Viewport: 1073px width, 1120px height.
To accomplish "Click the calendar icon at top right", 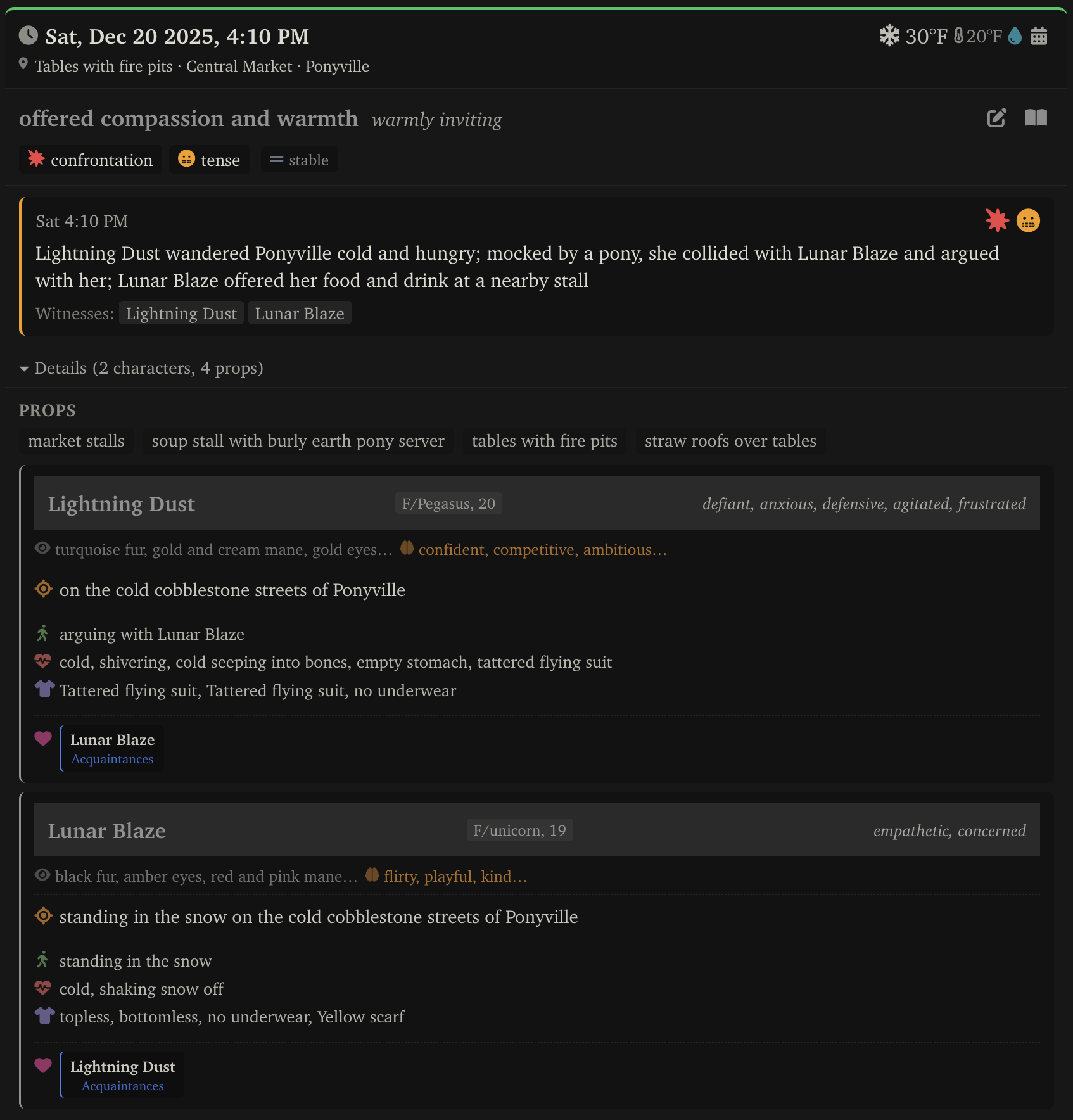I will pos(1039,36).
